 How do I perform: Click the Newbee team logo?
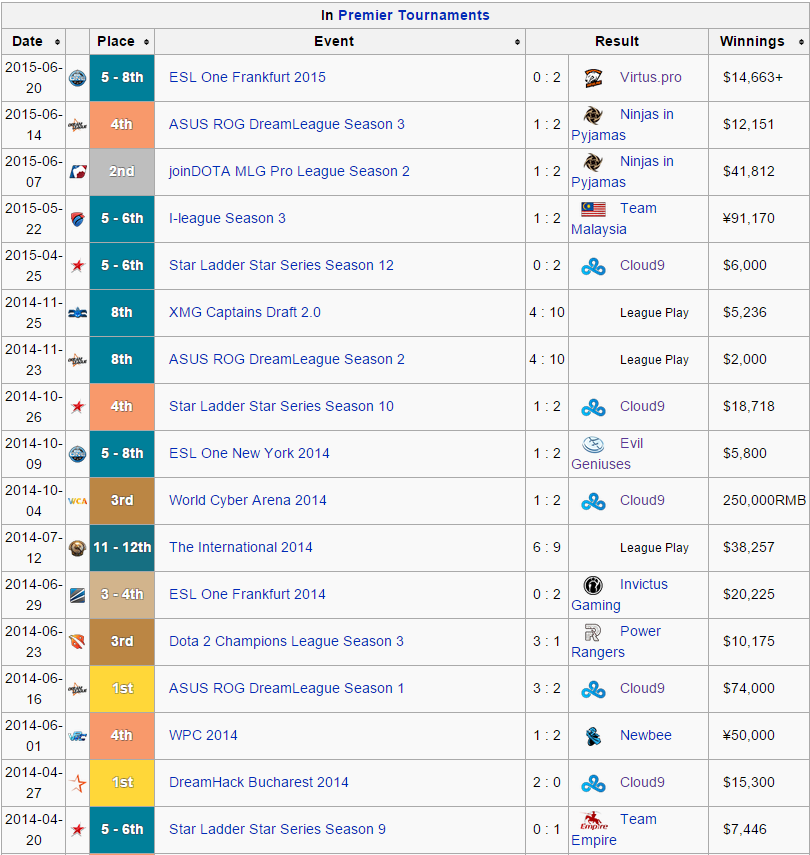point(593,736)
